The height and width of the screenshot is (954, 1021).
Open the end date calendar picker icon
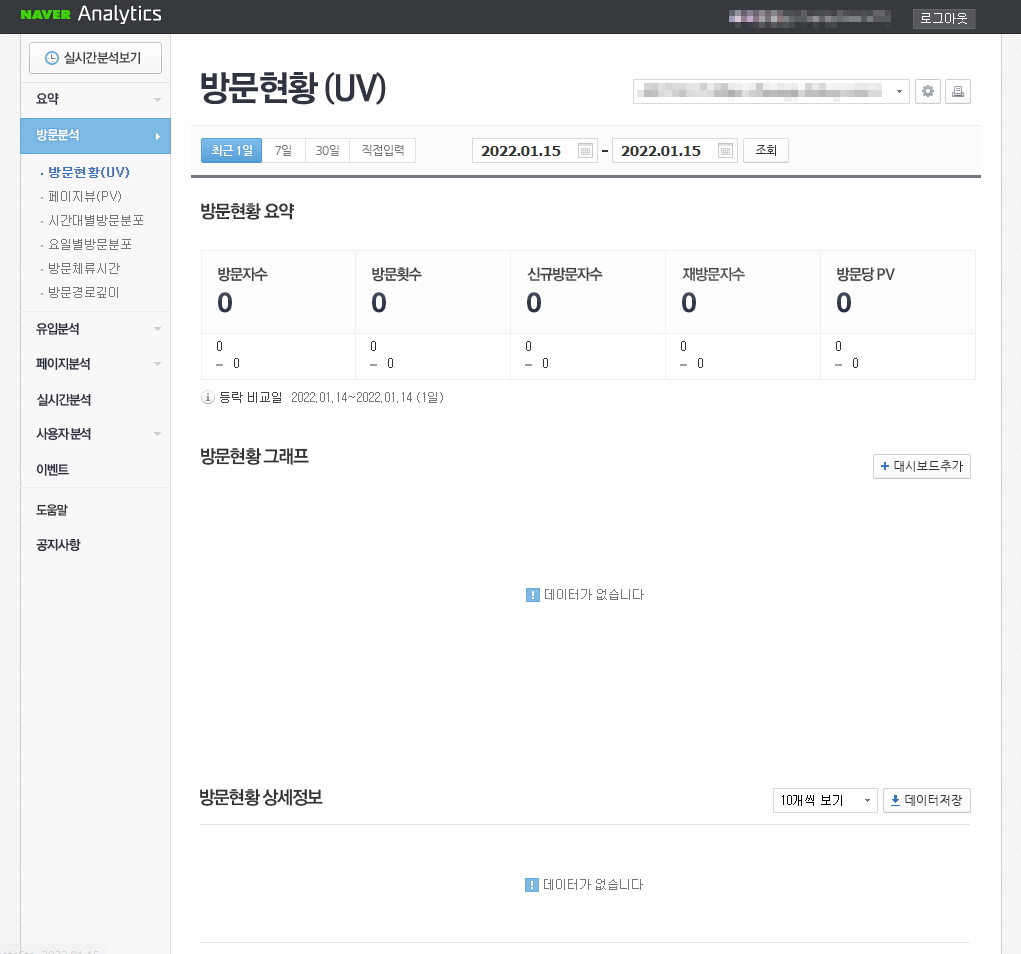click(725, 150)
